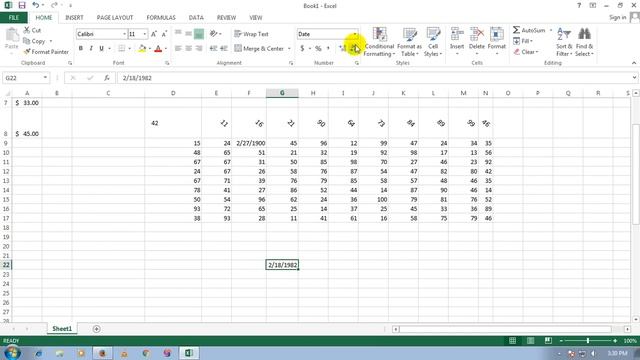Open Excel from the Windows taskbar
Screen dimensions: 640x360
pos(189,353)
